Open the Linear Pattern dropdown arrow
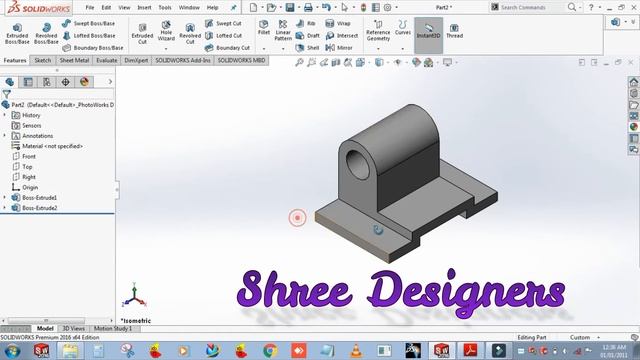640x360 pixels. (283, 49)
